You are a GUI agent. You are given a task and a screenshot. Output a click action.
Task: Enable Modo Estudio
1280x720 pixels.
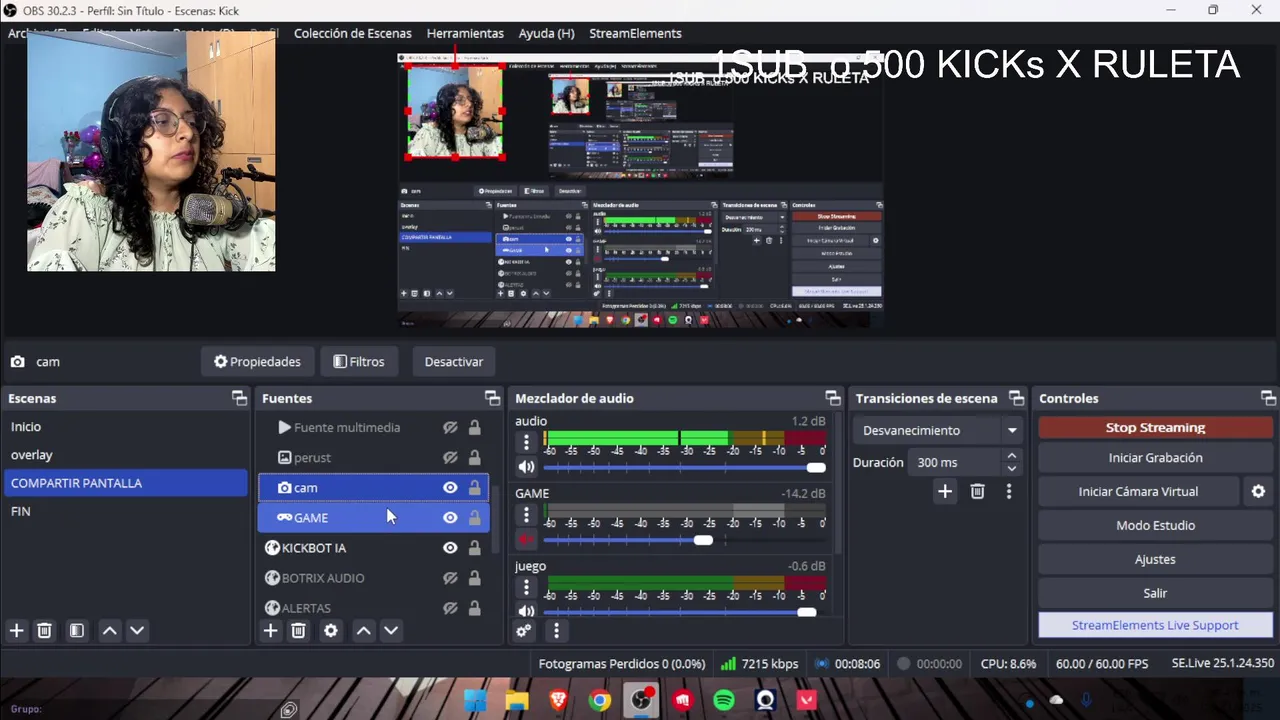[1155, 525]
